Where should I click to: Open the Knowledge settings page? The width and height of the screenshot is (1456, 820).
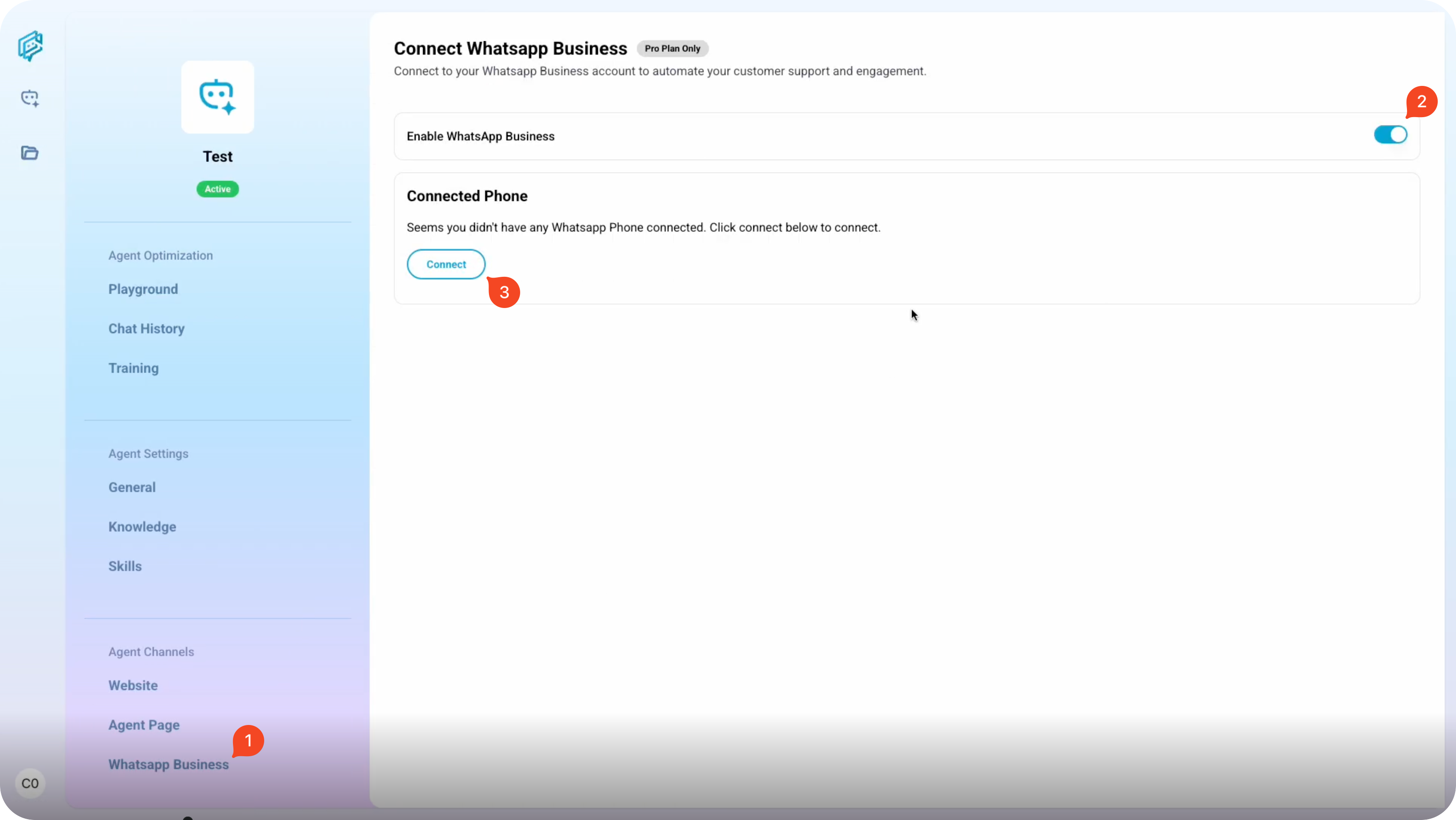142,527
